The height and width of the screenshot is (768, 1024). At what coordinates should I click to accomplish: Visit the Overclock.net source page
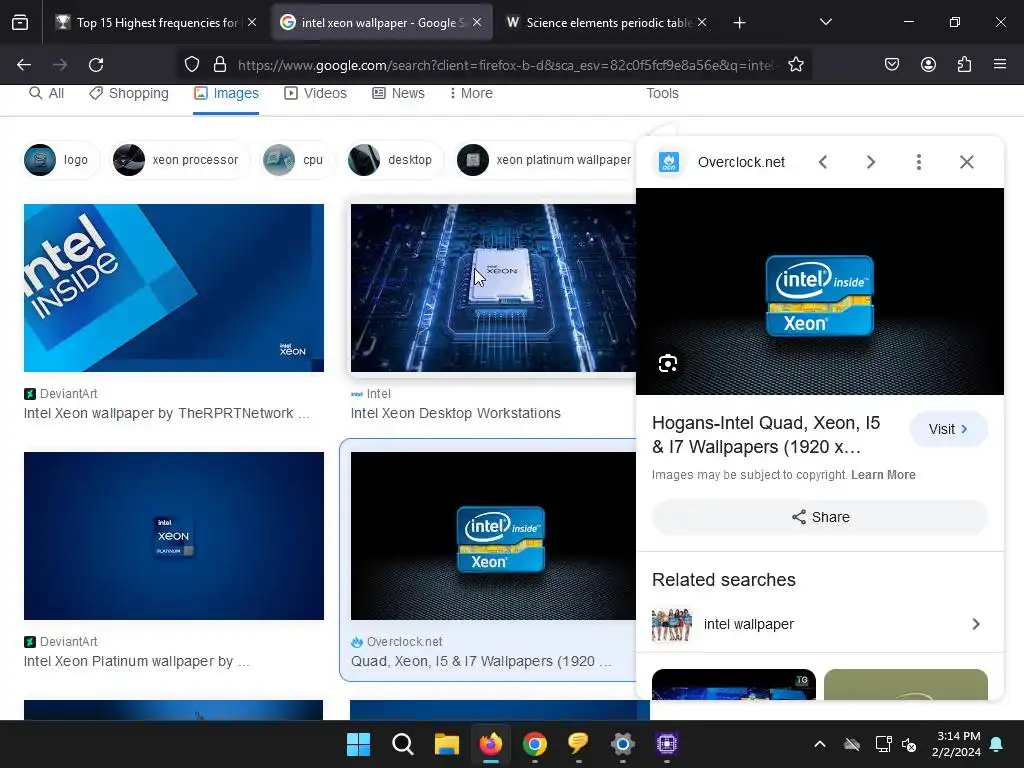(x=948, y=429)
